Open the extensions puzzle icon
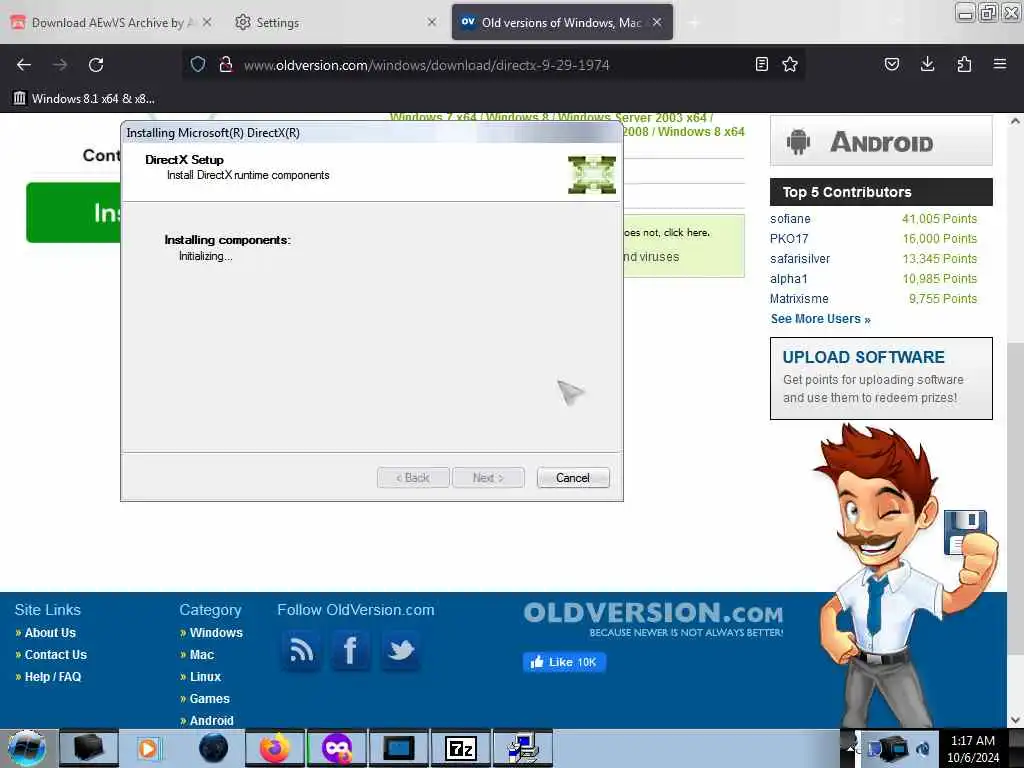Viewport: 1024px width, 768px height. point(964,64)
